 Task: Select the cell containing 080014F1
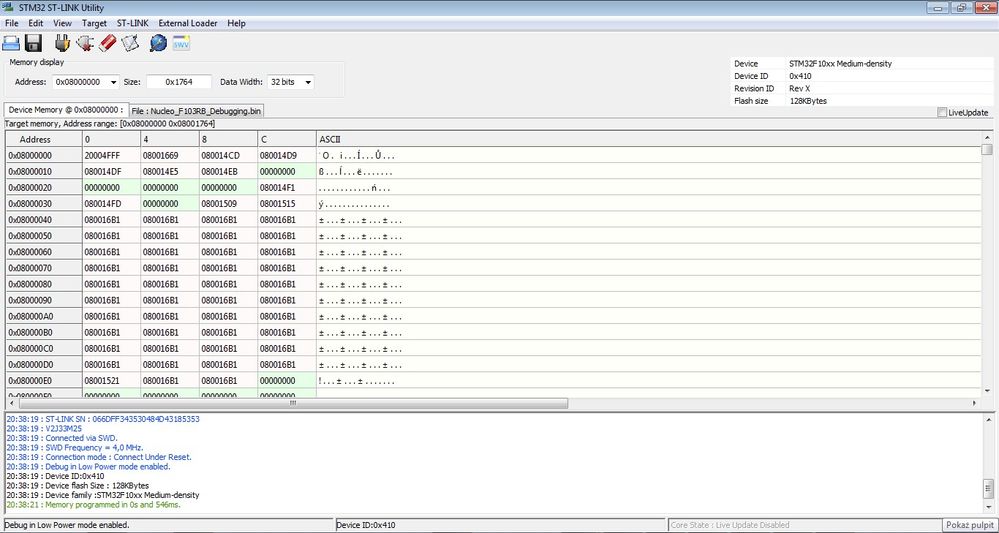pos(287,187)
